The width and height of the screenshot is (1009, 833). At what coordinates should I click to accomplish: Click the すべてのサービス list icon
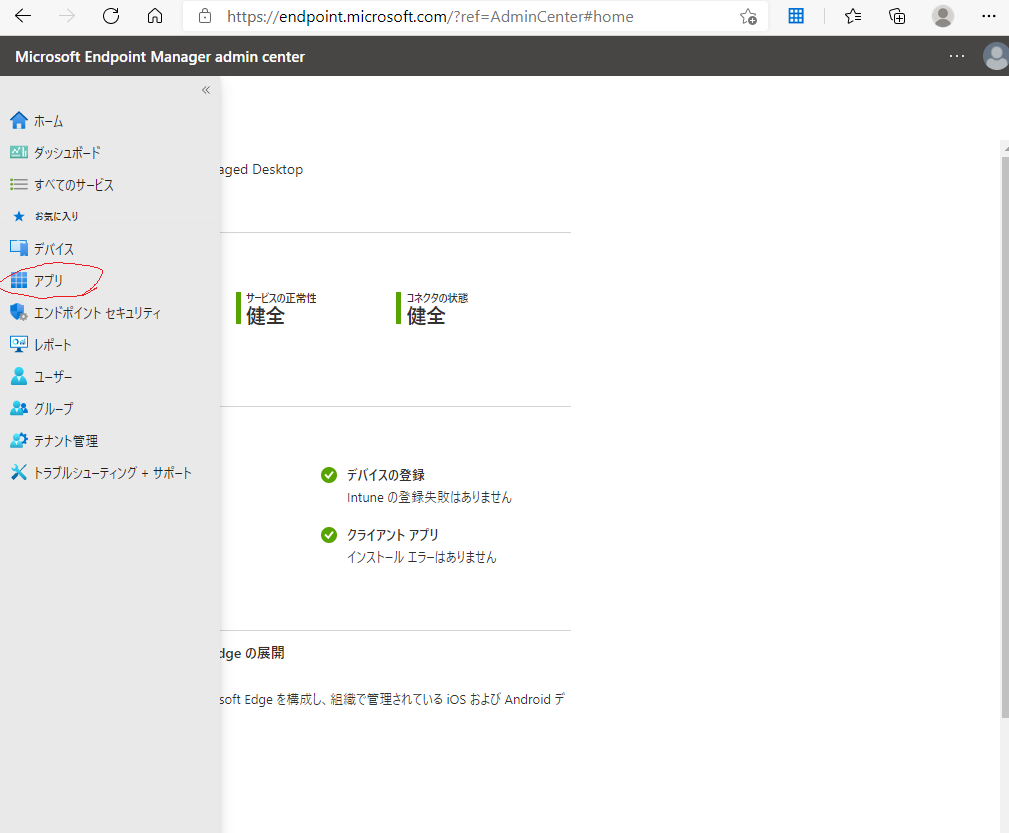tap(19, 185)
